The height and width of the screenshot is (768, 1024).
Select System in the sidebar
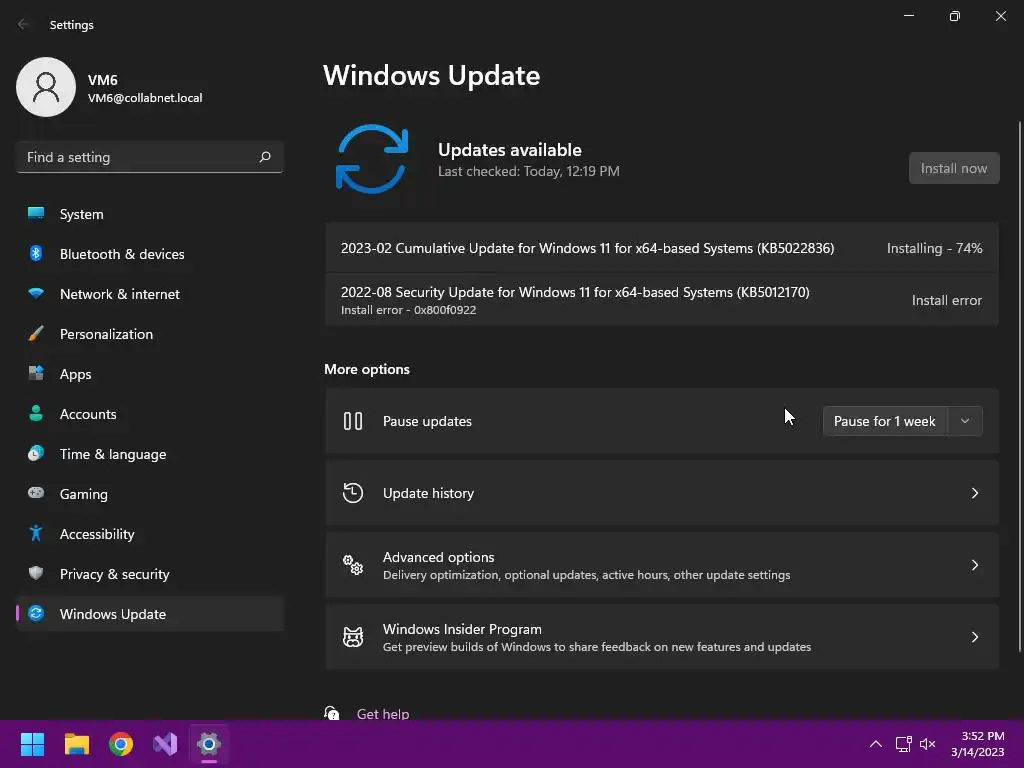click(150, 214)
